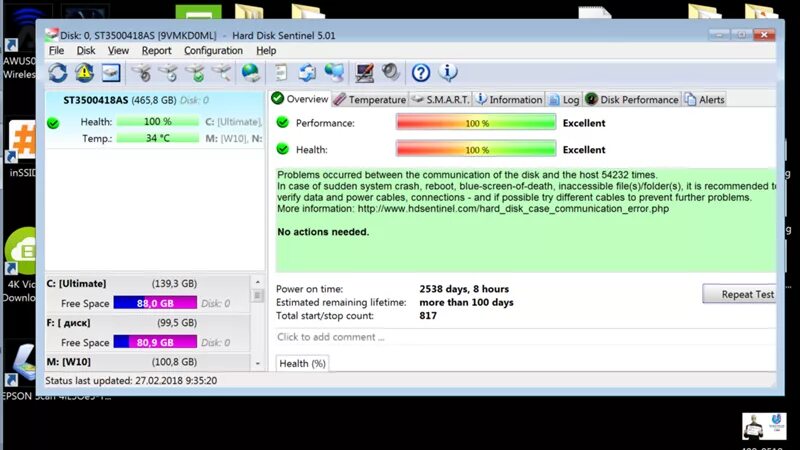The height and width of the screenshot is (450, 800).
Task: Click the '2538 days, 8 hours' power on value
Action: 464,289
